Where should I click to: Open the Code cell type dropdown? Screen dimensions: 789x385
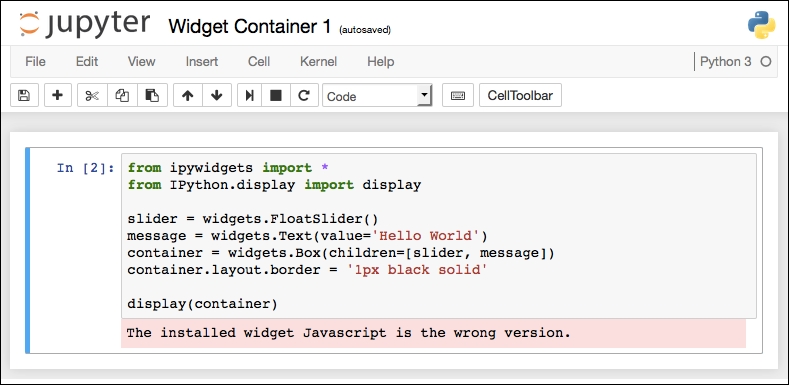pyautogui.click(x=377, y=96)
